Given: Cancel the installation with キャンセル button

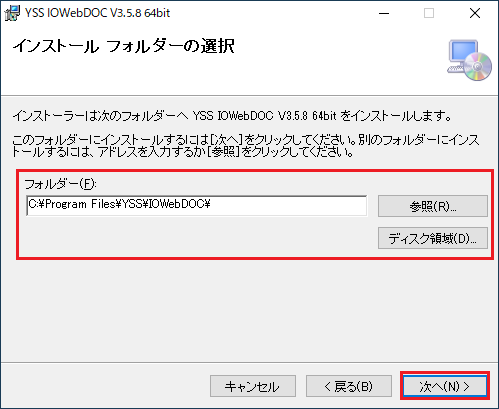Looking at the screenshot, I should [253, 386].
